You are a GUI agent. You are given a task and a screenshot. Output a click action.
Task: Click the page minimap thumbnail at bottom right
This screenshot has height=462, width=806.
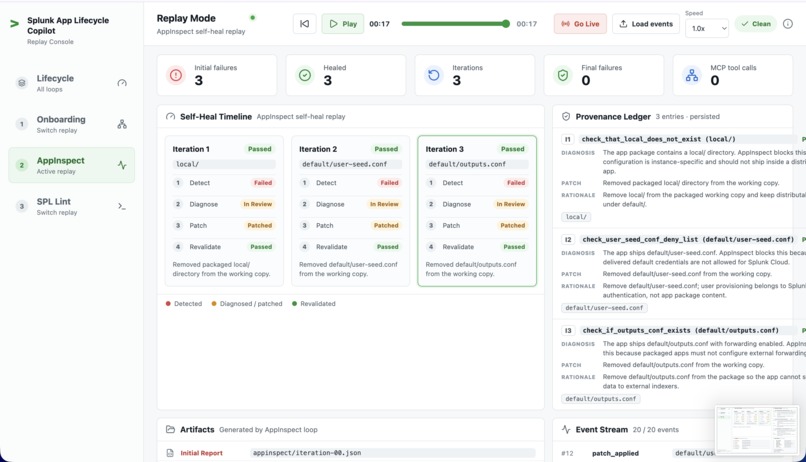[757, 430]
